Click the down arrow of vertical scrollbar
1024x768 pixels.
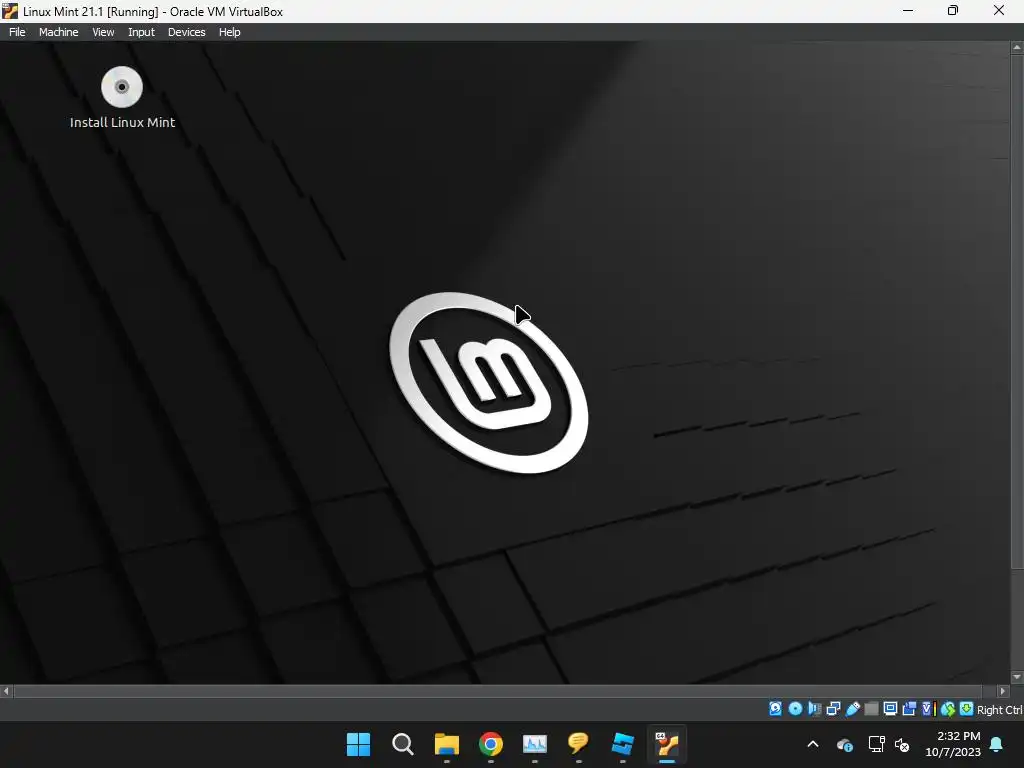point(1017,677)
